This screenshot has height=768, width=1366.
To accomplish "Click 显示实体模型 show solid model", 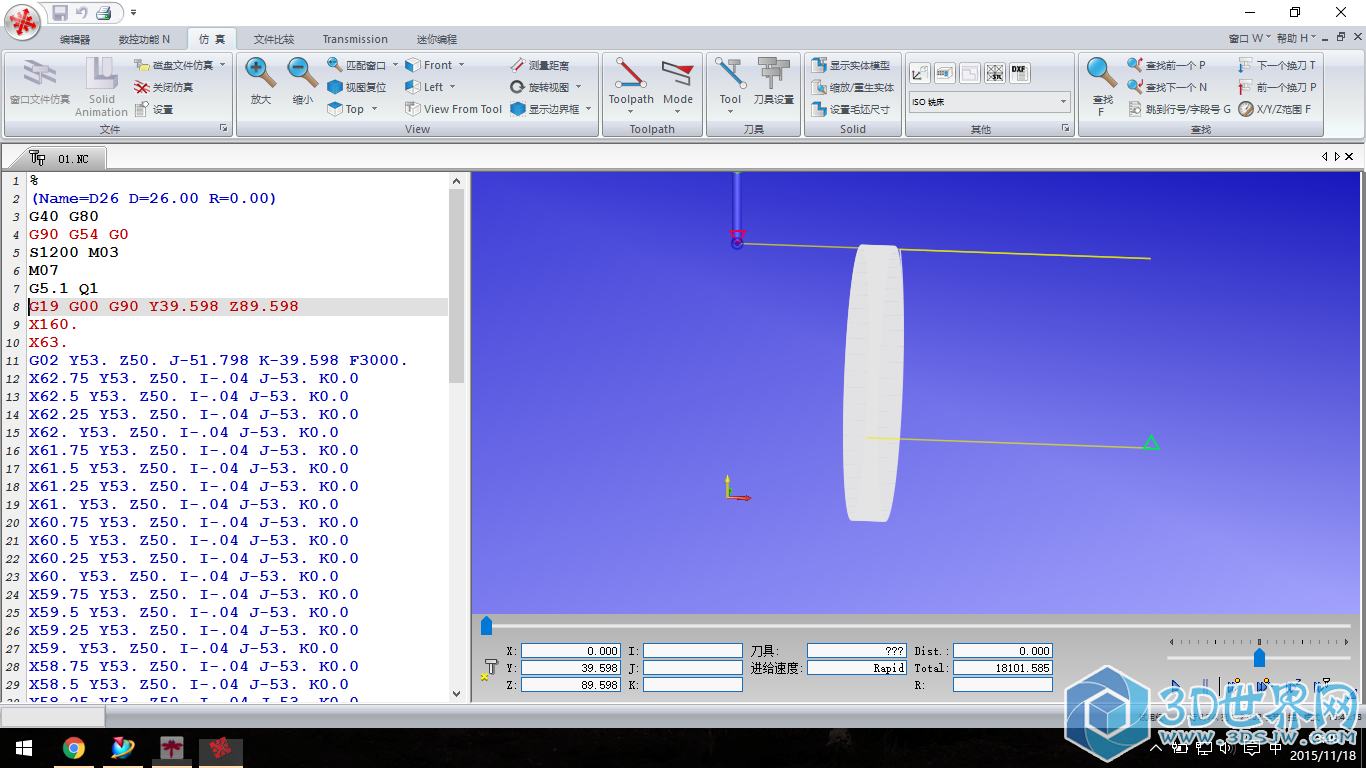I will click(x=851, y=65).
